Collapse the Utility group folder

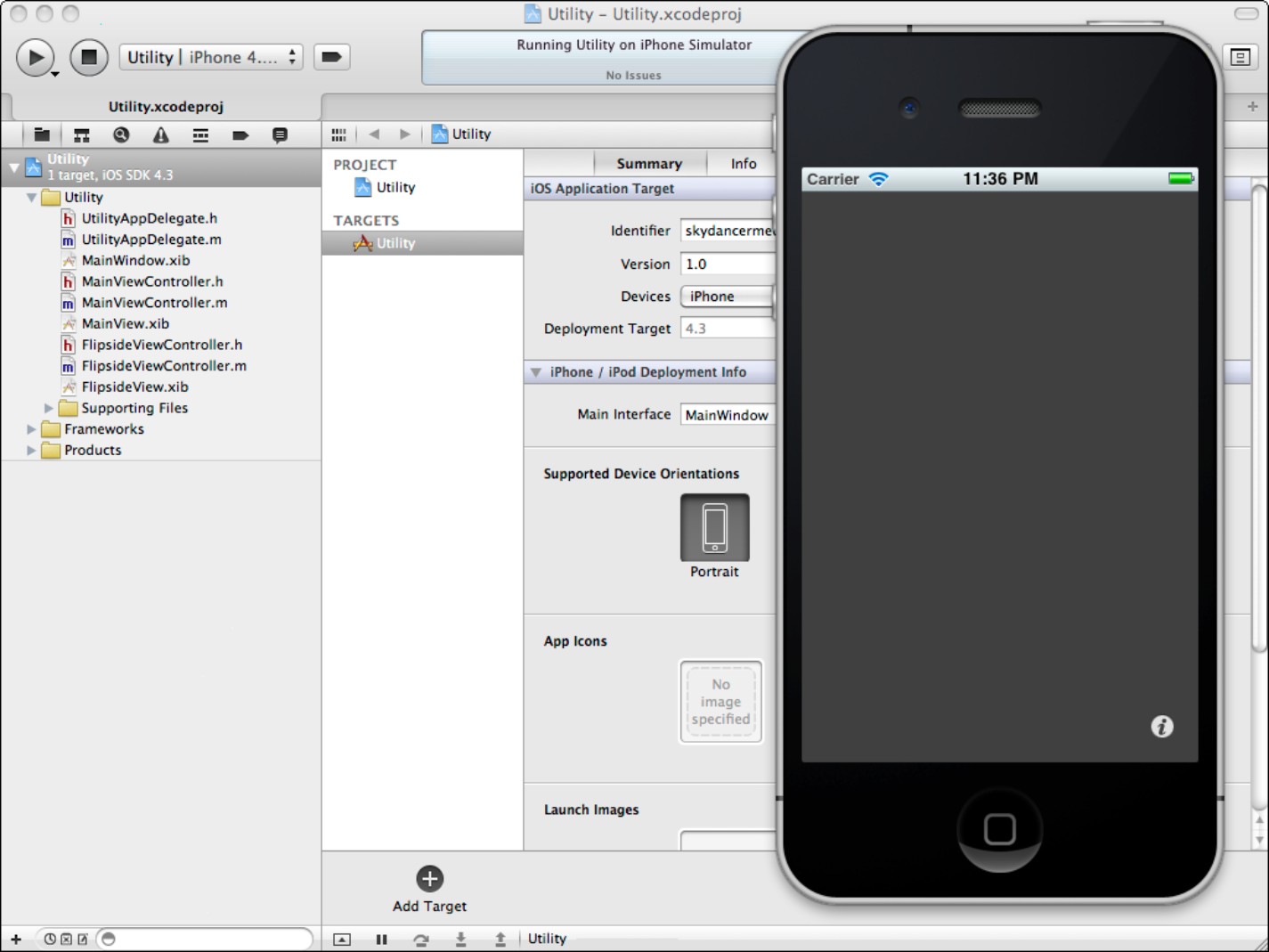(31, 198)
